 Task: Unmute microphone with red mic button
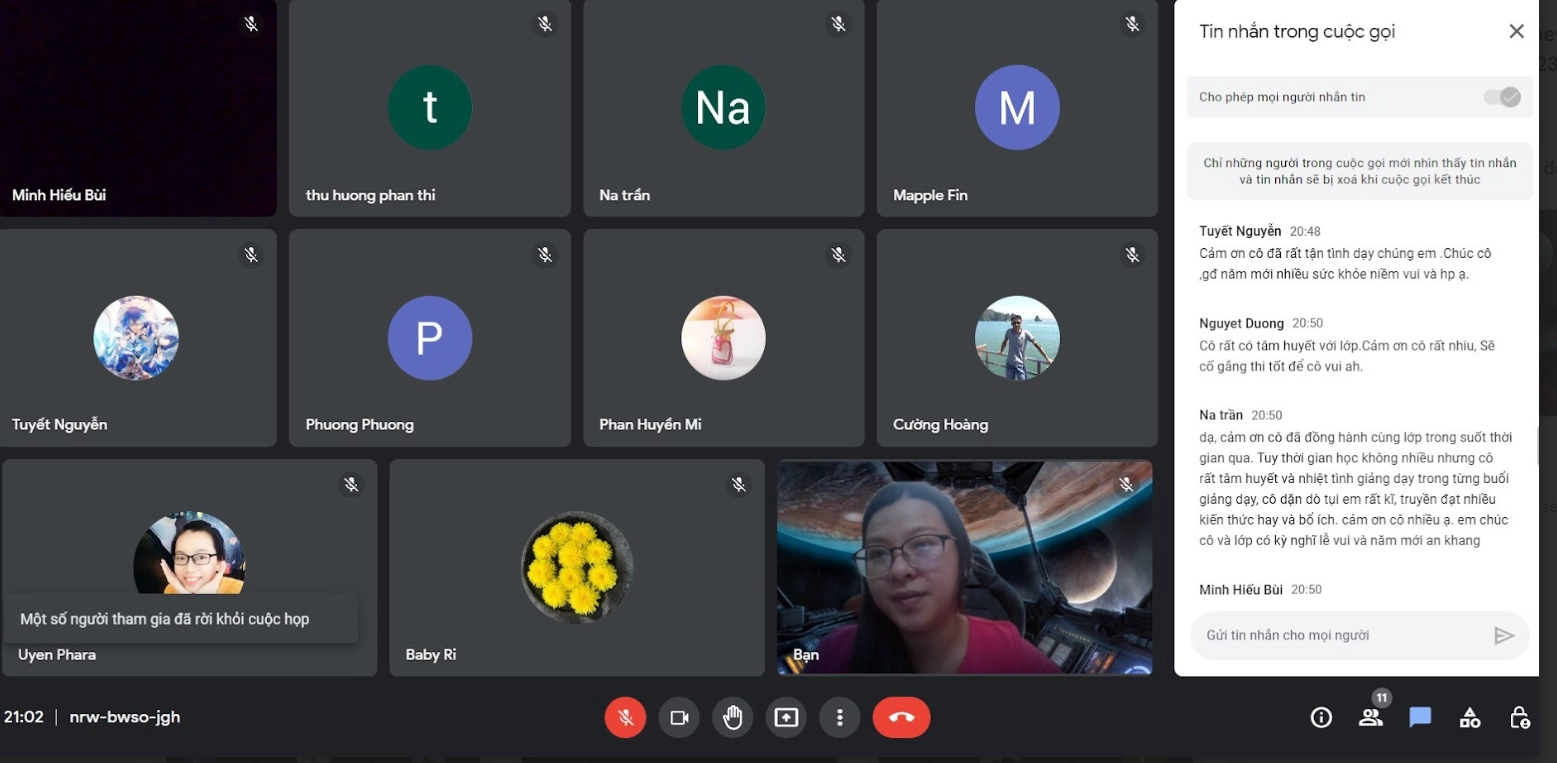click(625, 717)
